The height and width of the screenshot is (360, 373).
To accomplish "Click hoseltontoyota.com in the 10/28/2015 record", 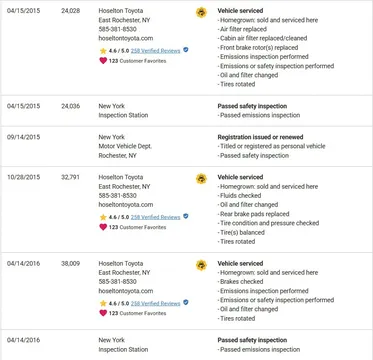I will click(x=126, y=205).
